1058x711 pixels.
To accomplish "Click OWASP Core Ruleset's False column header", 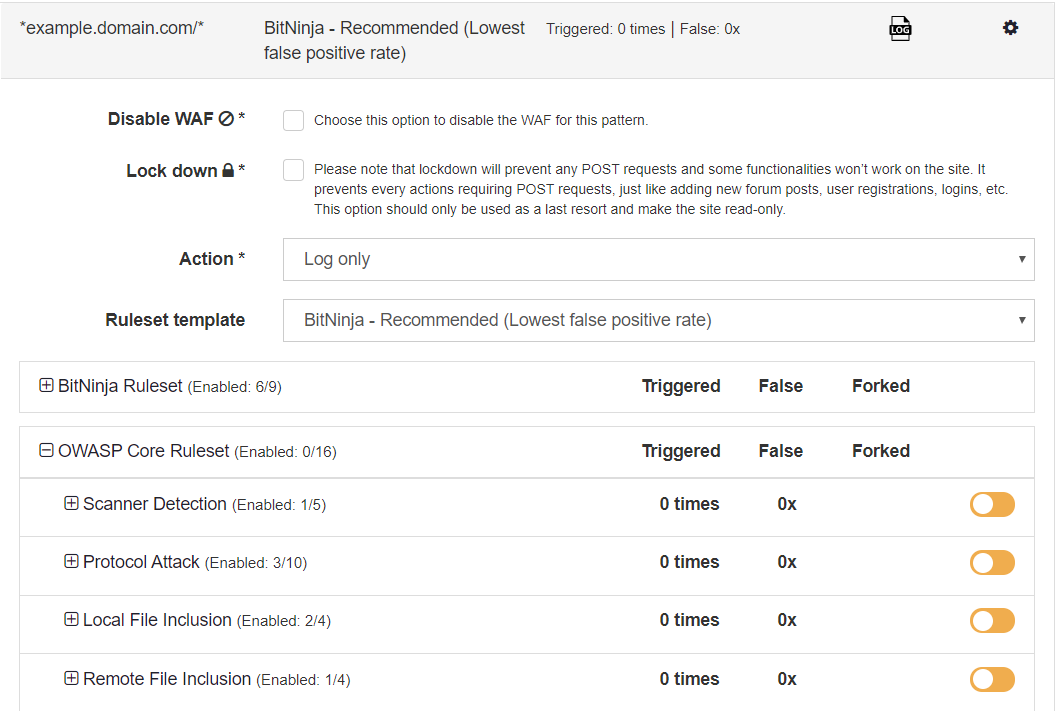I will tap(781, 451).
